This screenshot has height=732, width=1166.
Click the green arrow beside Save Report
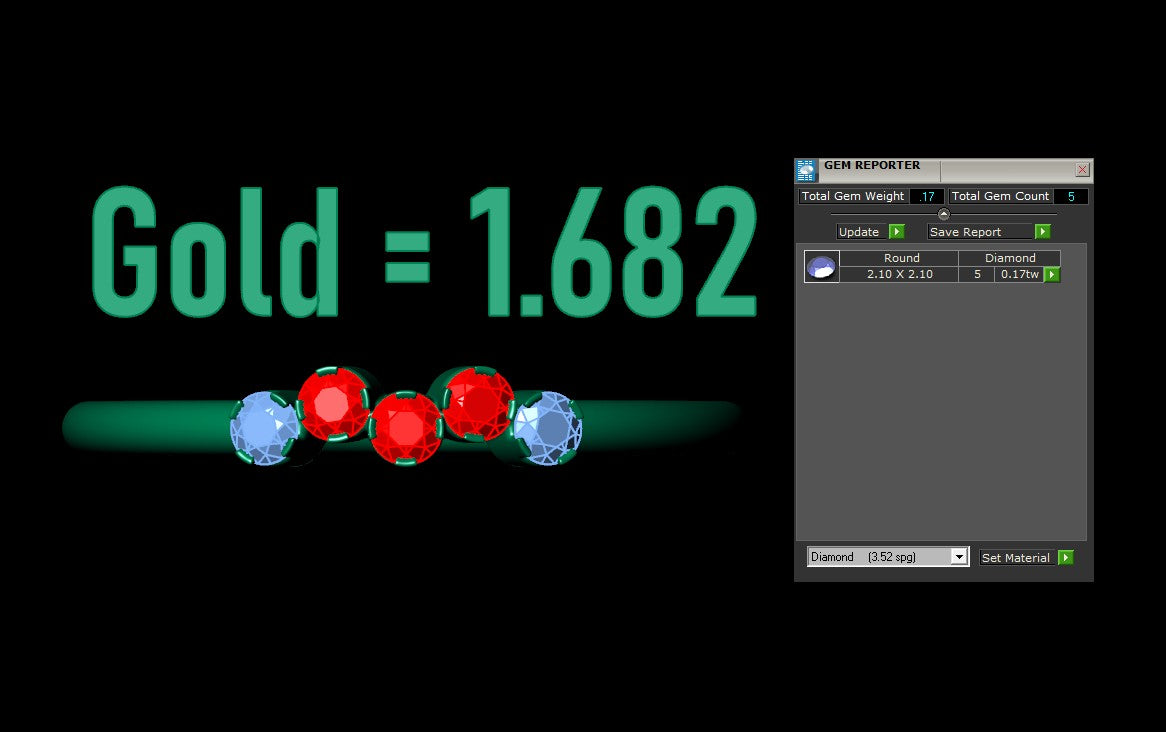point(1043,232)
